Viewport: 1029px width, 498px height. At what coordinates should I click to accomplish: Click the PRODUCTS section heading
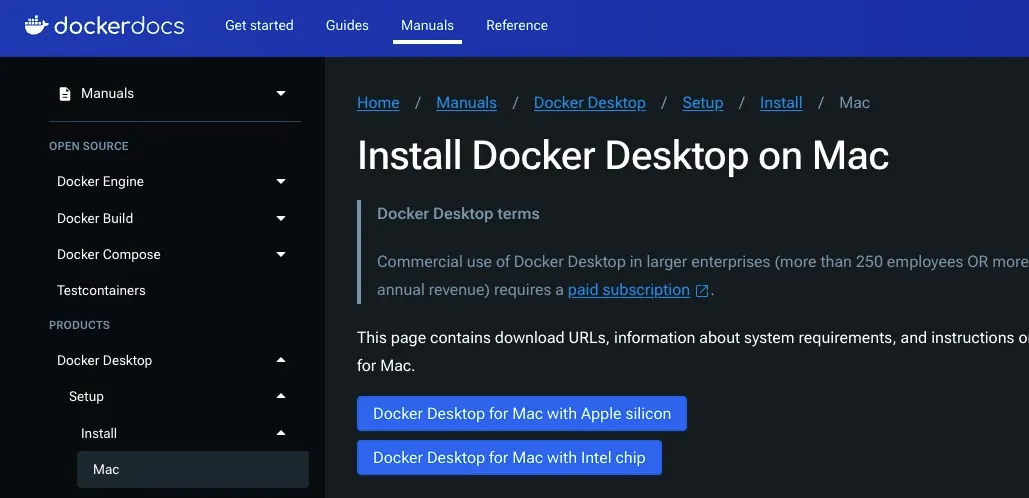click(x=79, y=325)
